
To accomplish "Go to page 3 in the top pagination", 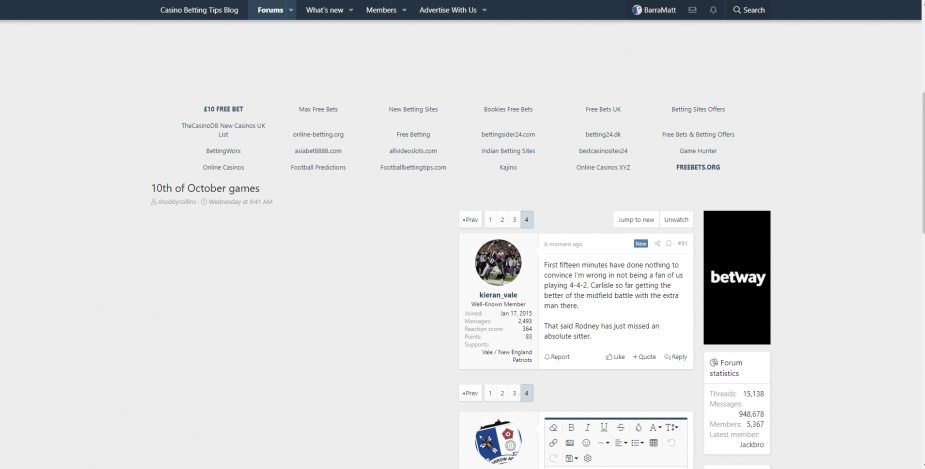I will [514, 219].
